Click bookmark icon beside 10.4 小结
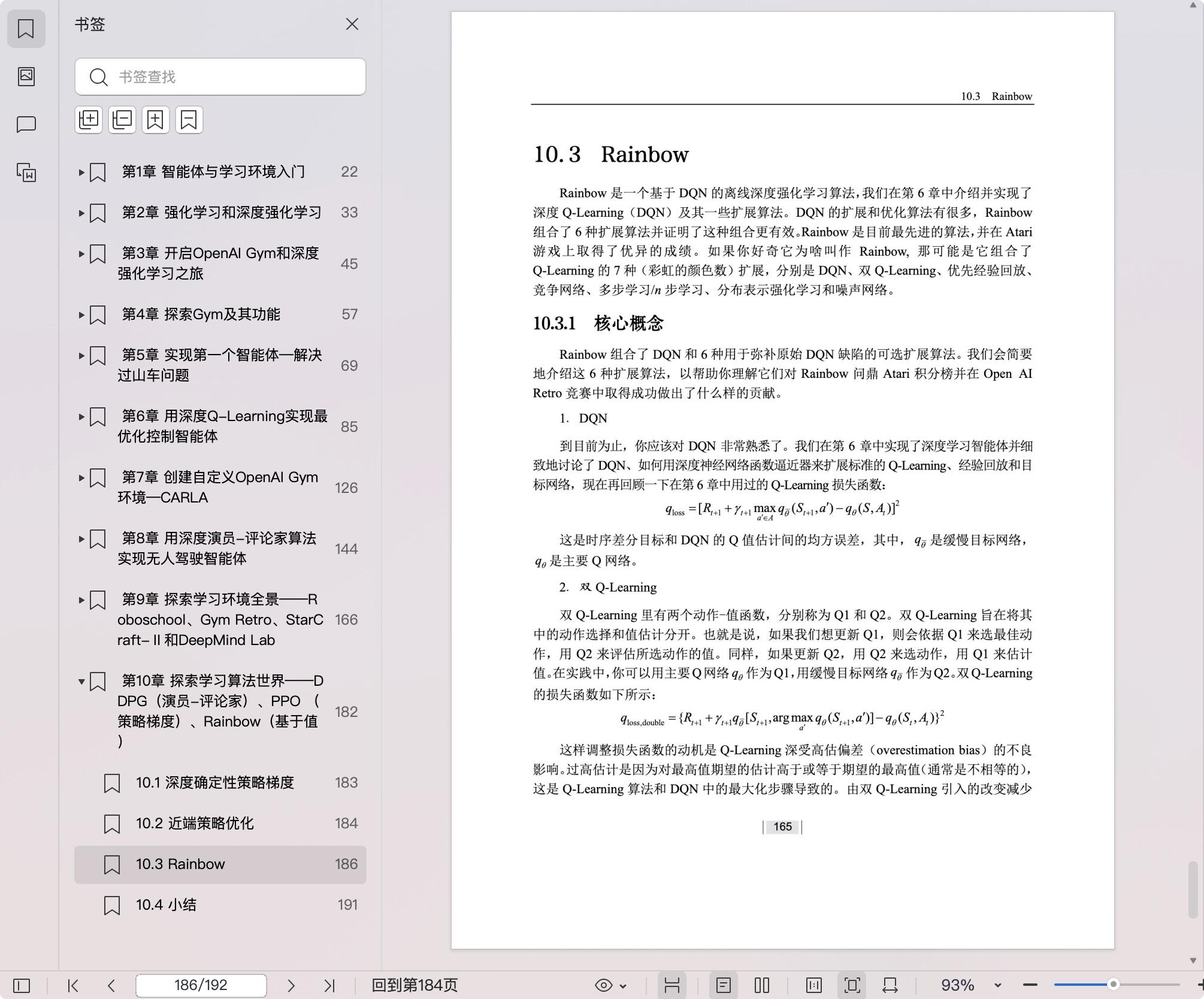The width and height of the screenshot is (1204, 999). [x=112, y=906]
